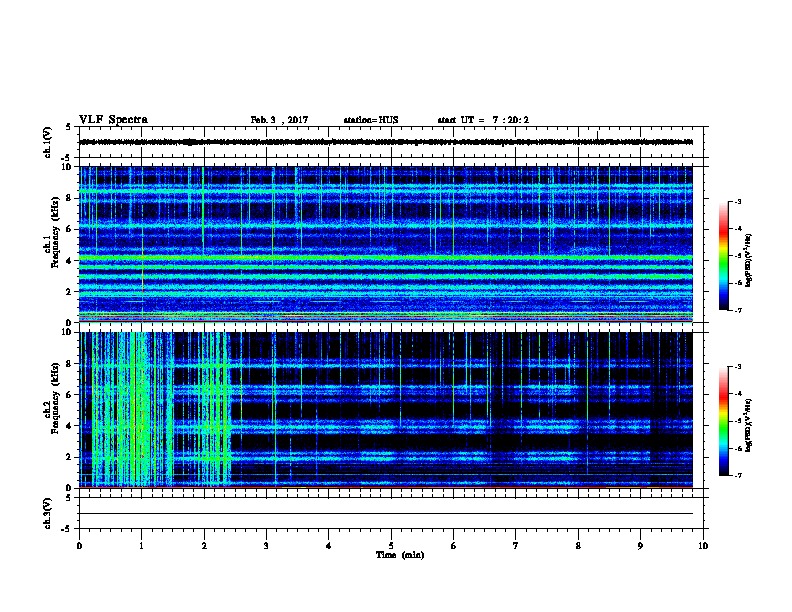
Task: Click the ch.1 "Frequency (kHz)" axis label
Action: [55, 232]
